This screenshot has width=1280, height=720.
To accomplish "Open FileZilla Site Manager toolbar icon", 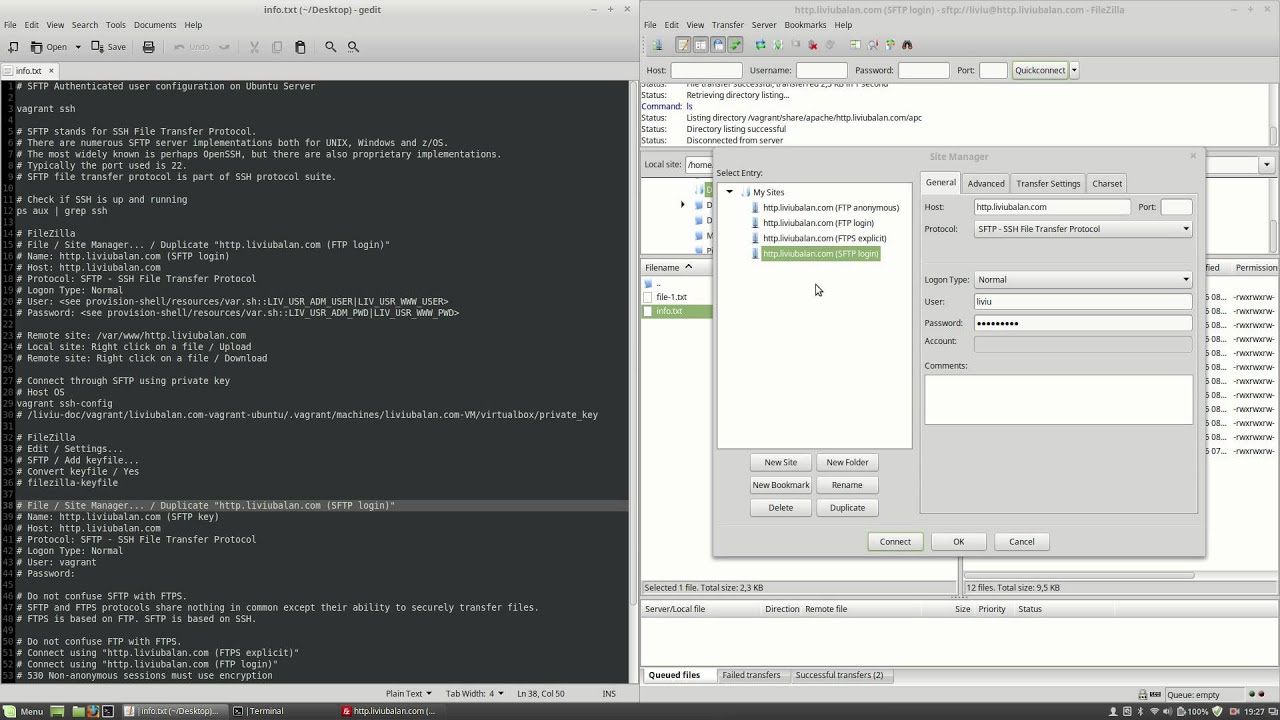I will click(657, 45).
